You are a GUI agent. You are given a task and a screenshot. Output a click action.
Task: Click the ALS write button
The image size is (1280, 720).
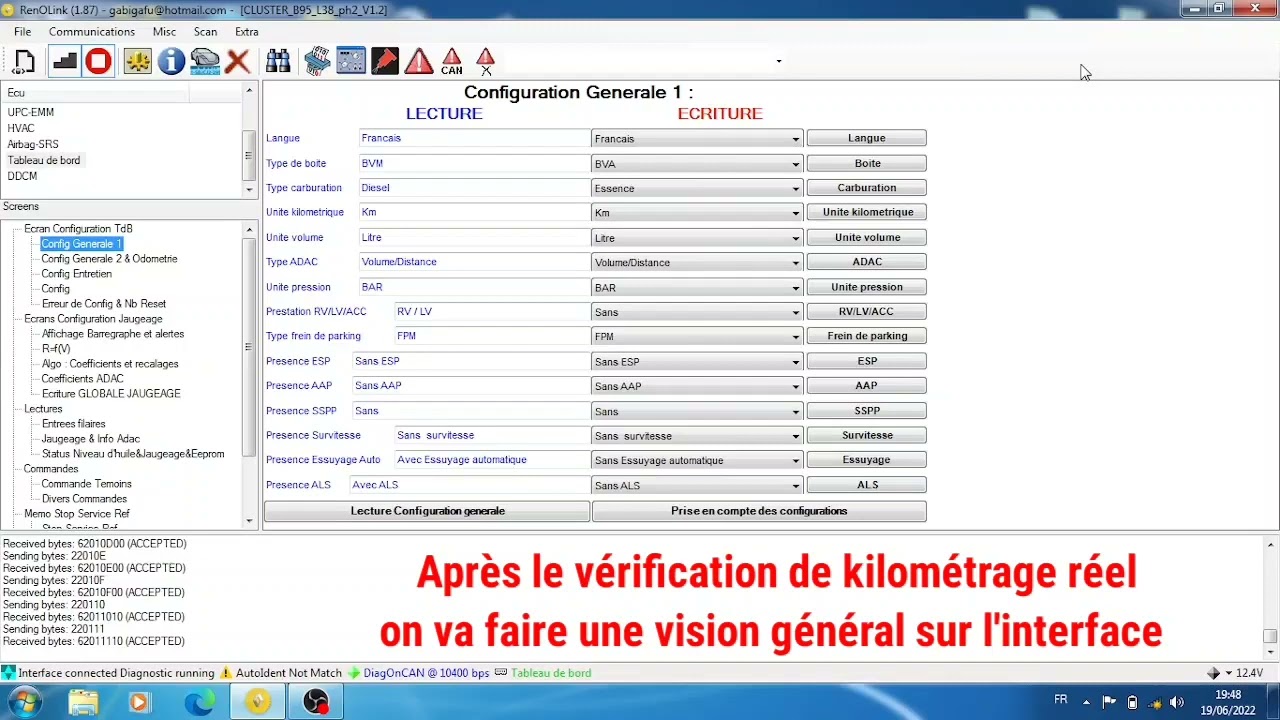click(867, 485)
